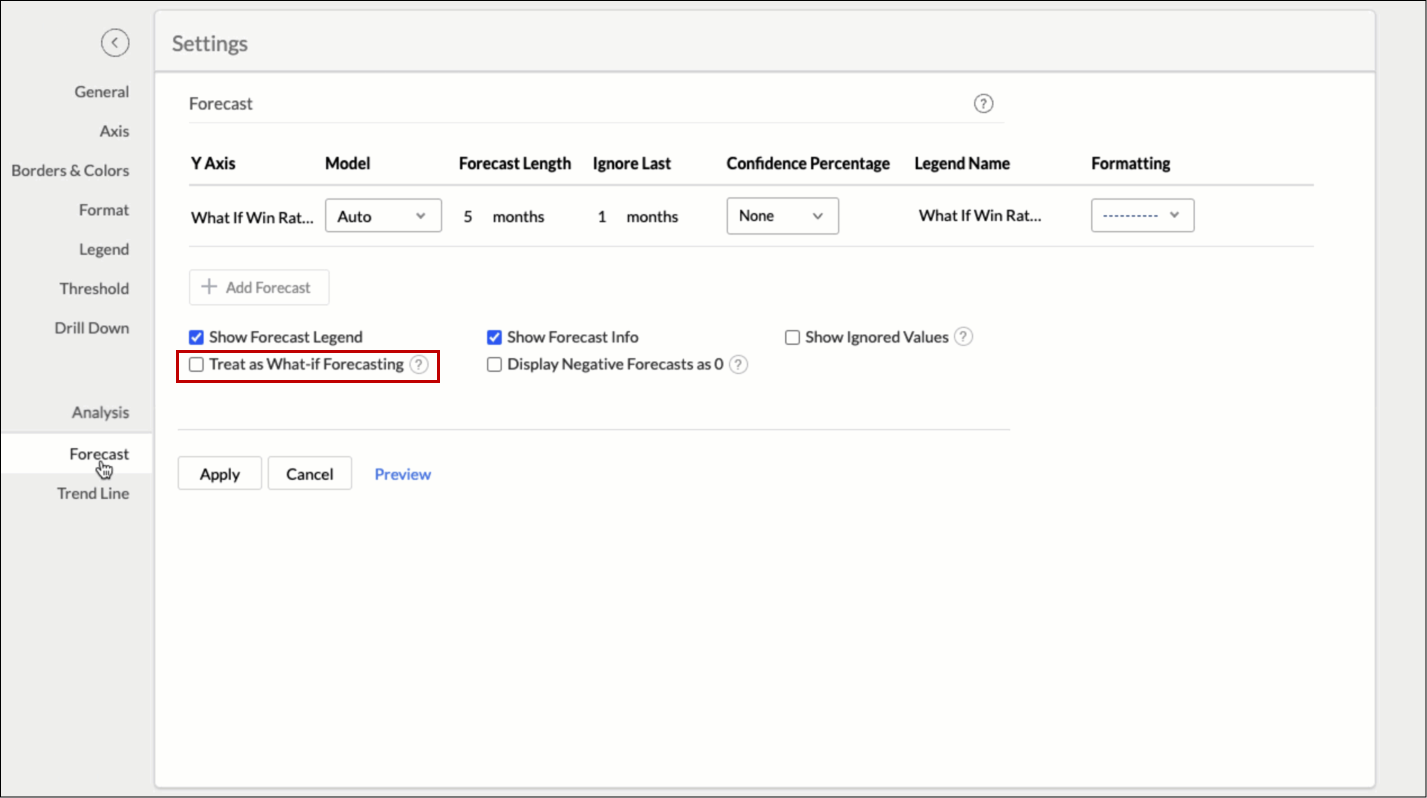Open the Forecast section help icon

(983, 104)
